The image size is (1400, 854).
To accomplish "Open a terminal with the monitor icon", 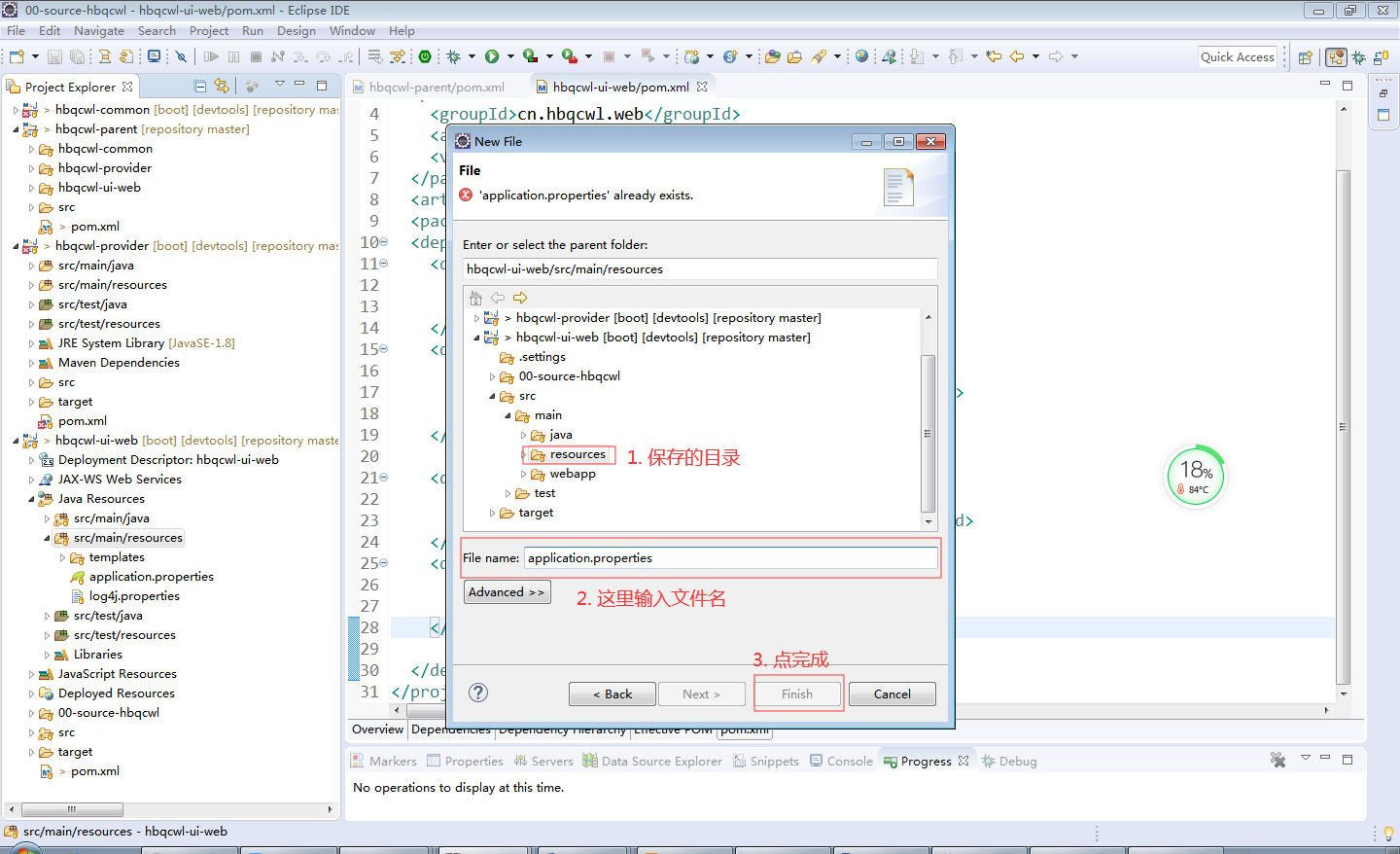I will (x=154, y=56).
